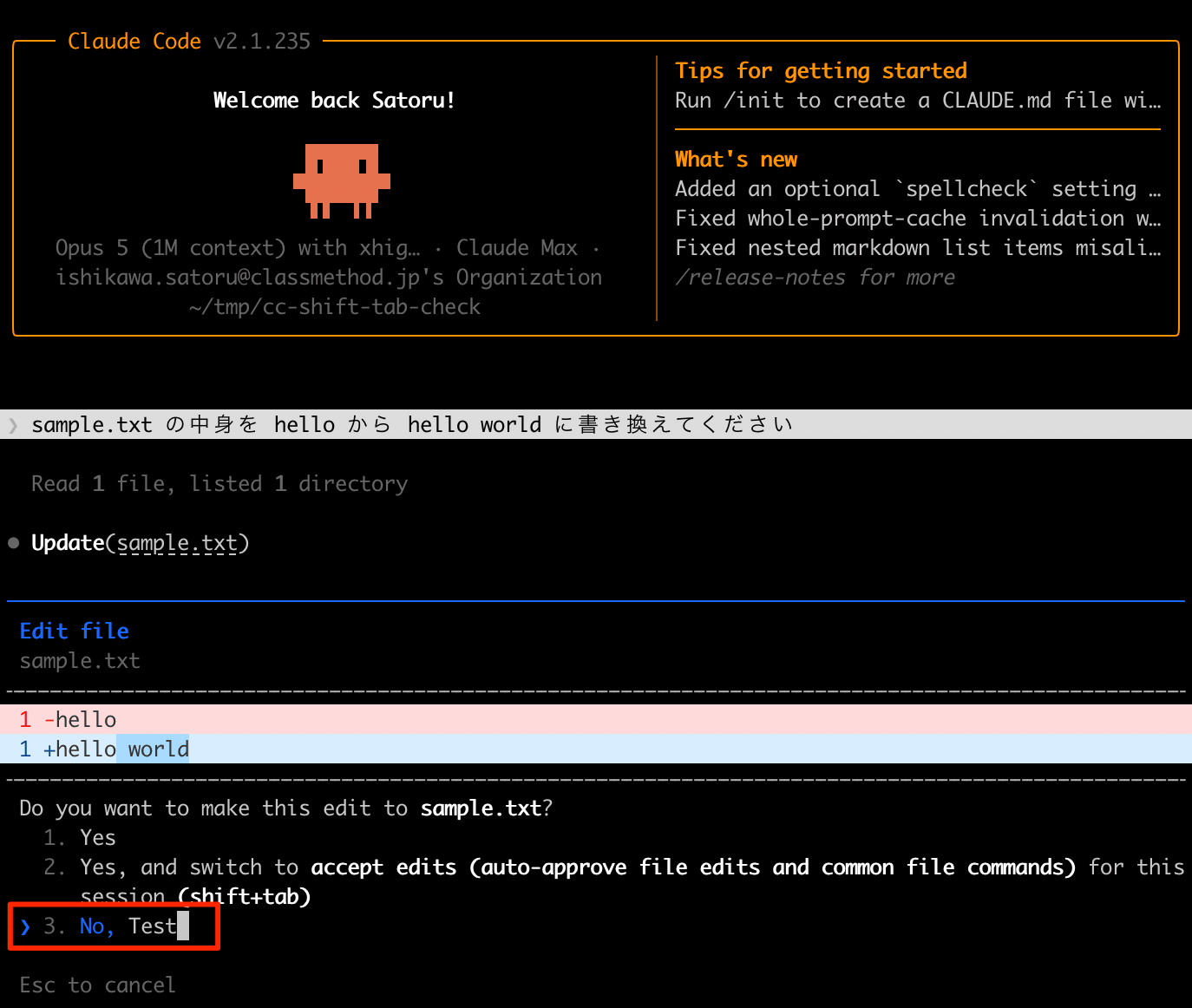Click the prompt chevron beside the sample.txt request

click(13, 425)
